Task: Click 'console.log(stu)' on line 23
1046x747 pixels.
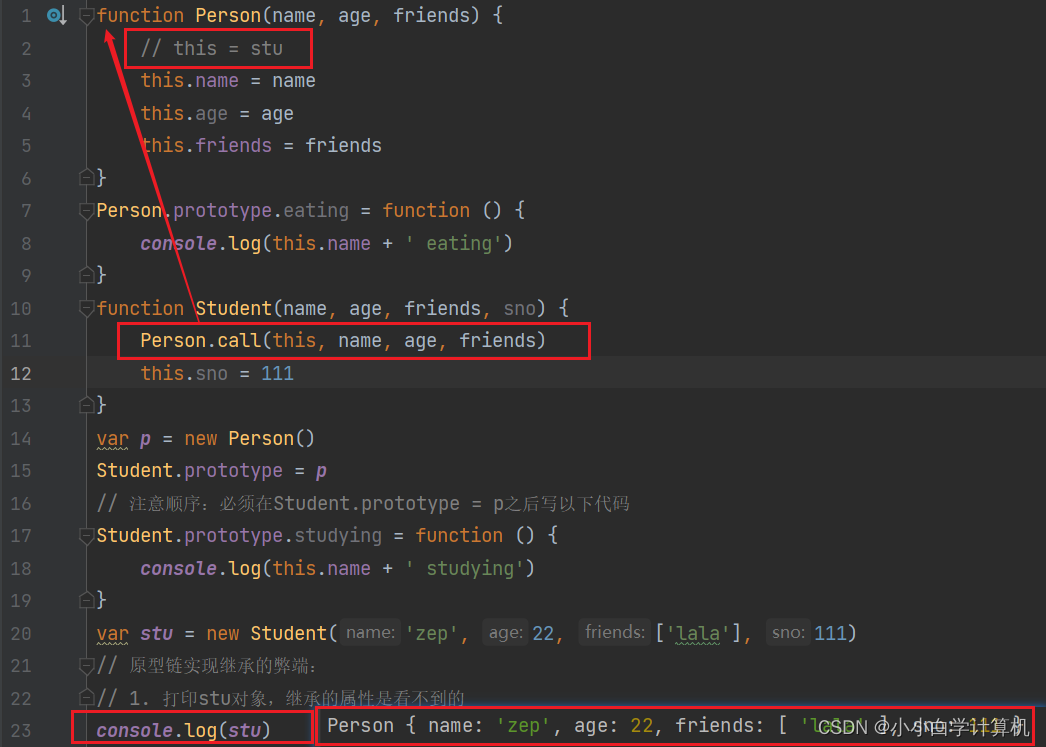Action: (184, 730)
